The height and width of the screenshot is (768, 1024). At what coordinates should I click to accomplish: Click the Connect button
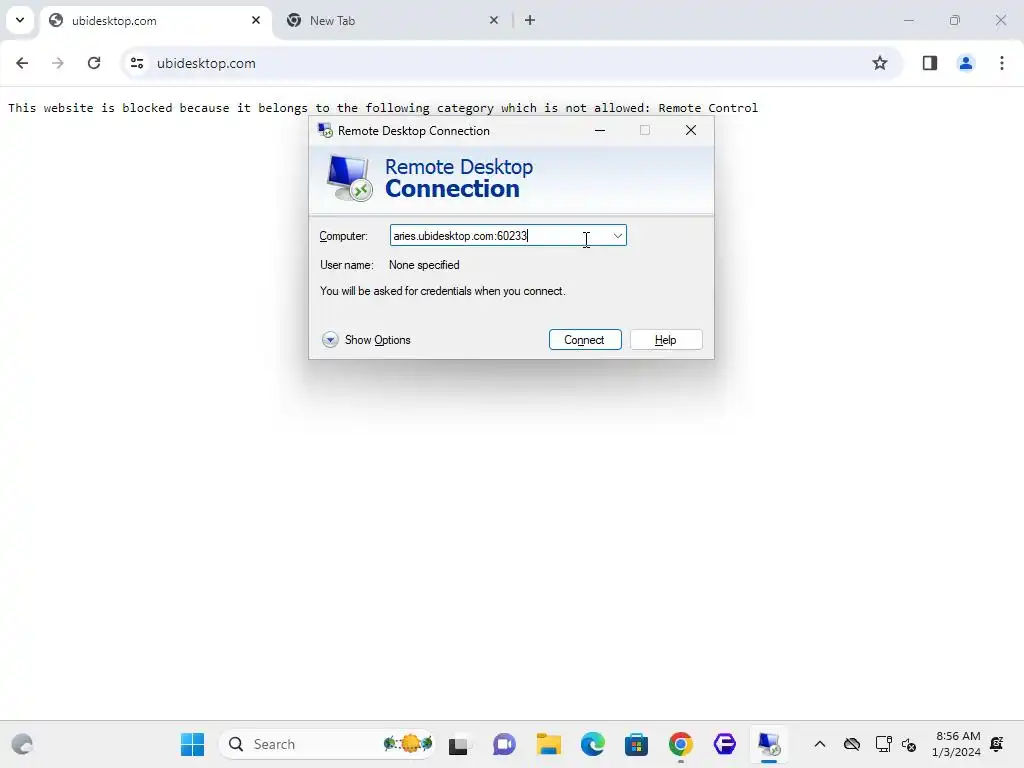pos(584,340)
